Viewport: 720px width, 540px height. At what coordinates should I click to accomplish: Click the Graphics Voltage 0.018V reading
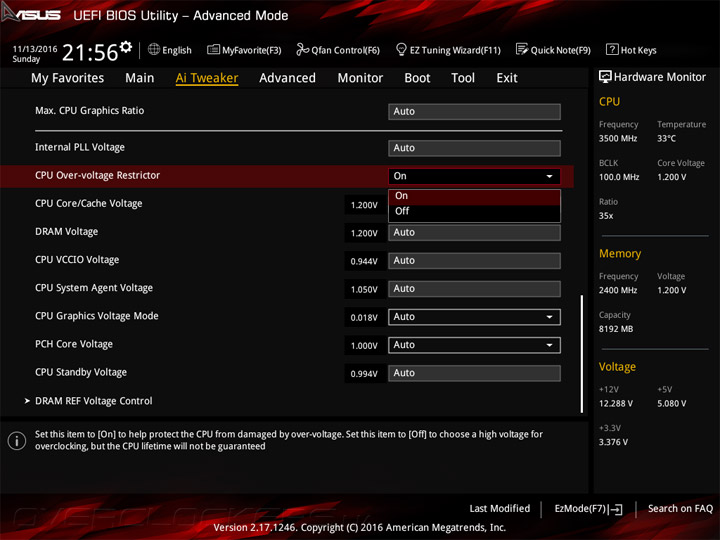364,318
